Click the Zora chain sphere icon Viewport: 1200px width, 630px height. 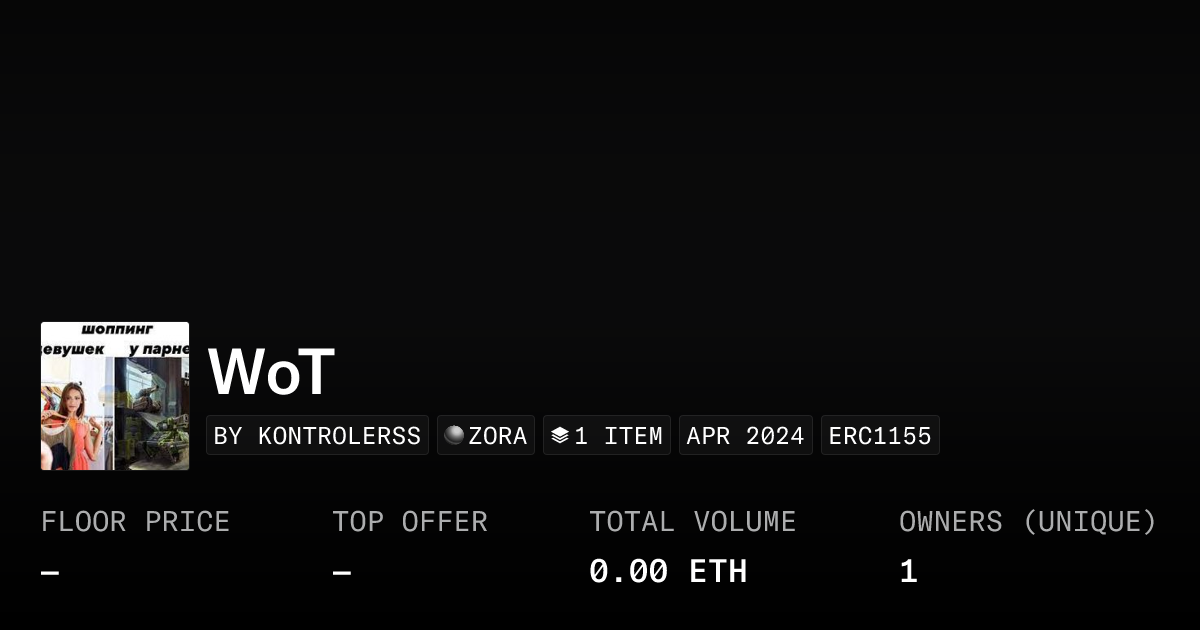454,435
